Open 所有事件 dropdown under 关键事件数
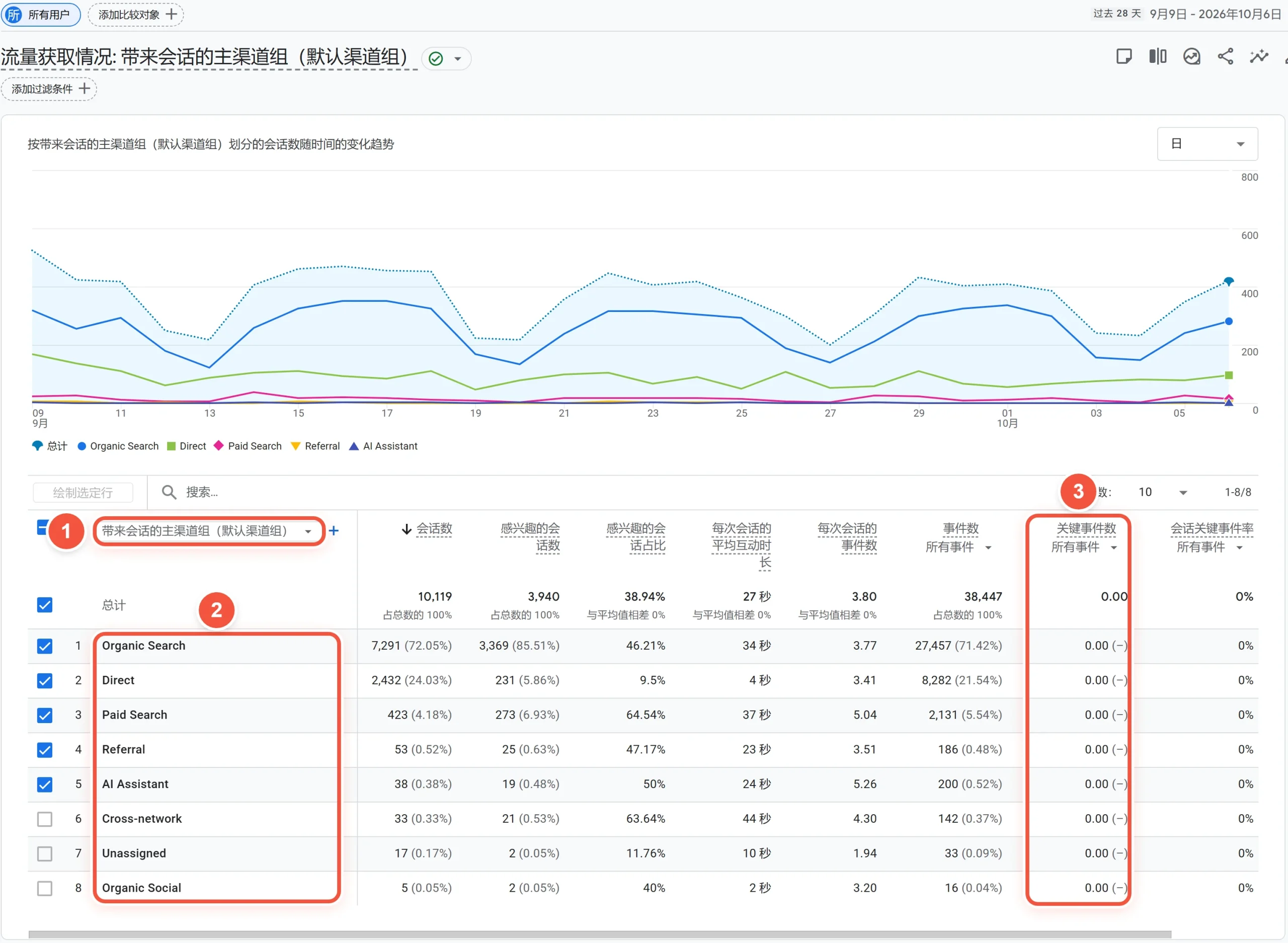The width and height of the screenshot is (1288, 943). [1084, 548]
